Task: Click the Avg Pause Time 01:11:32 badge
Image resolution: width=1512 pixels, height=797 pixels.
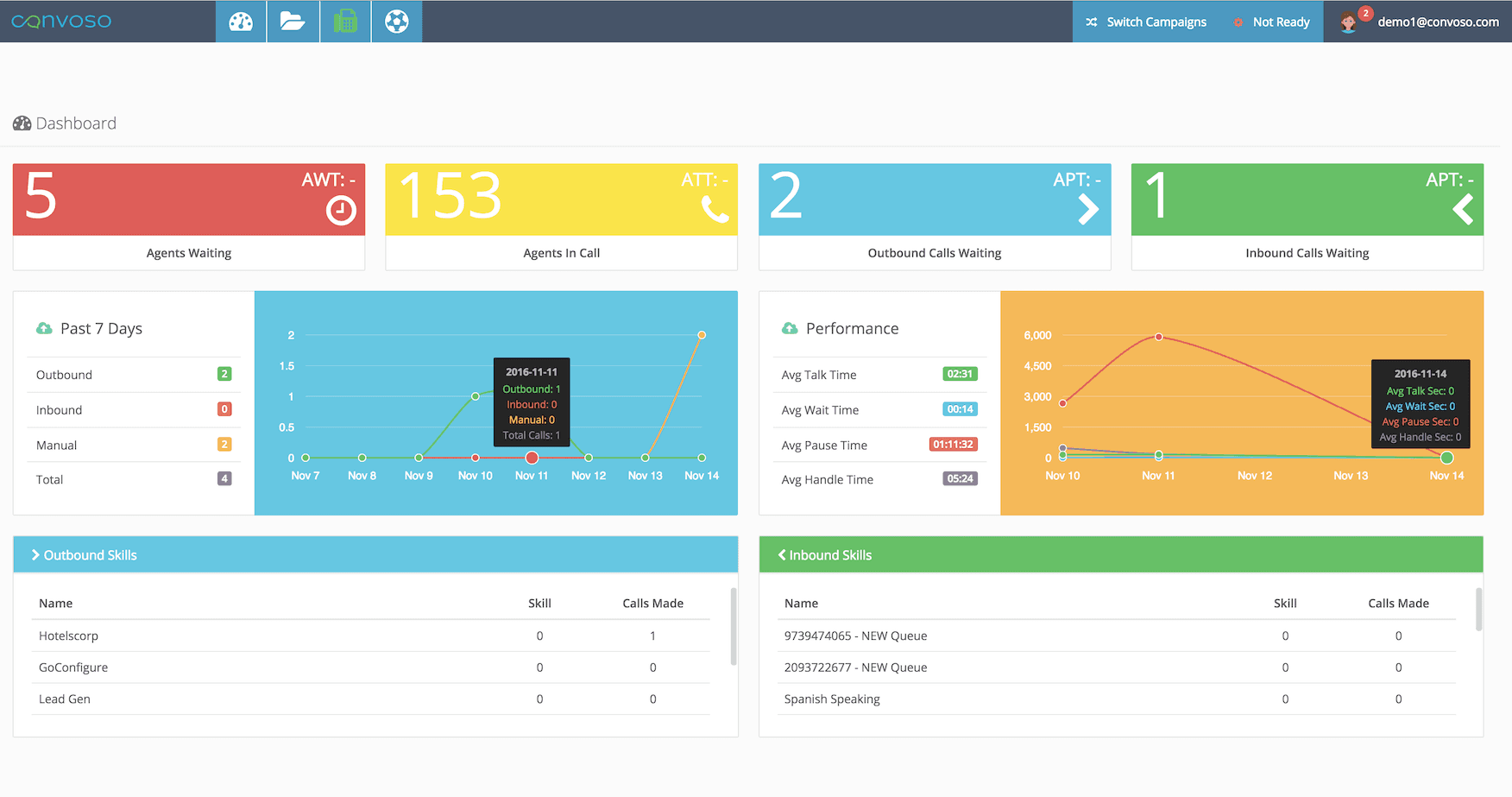Action: point(954,444)
